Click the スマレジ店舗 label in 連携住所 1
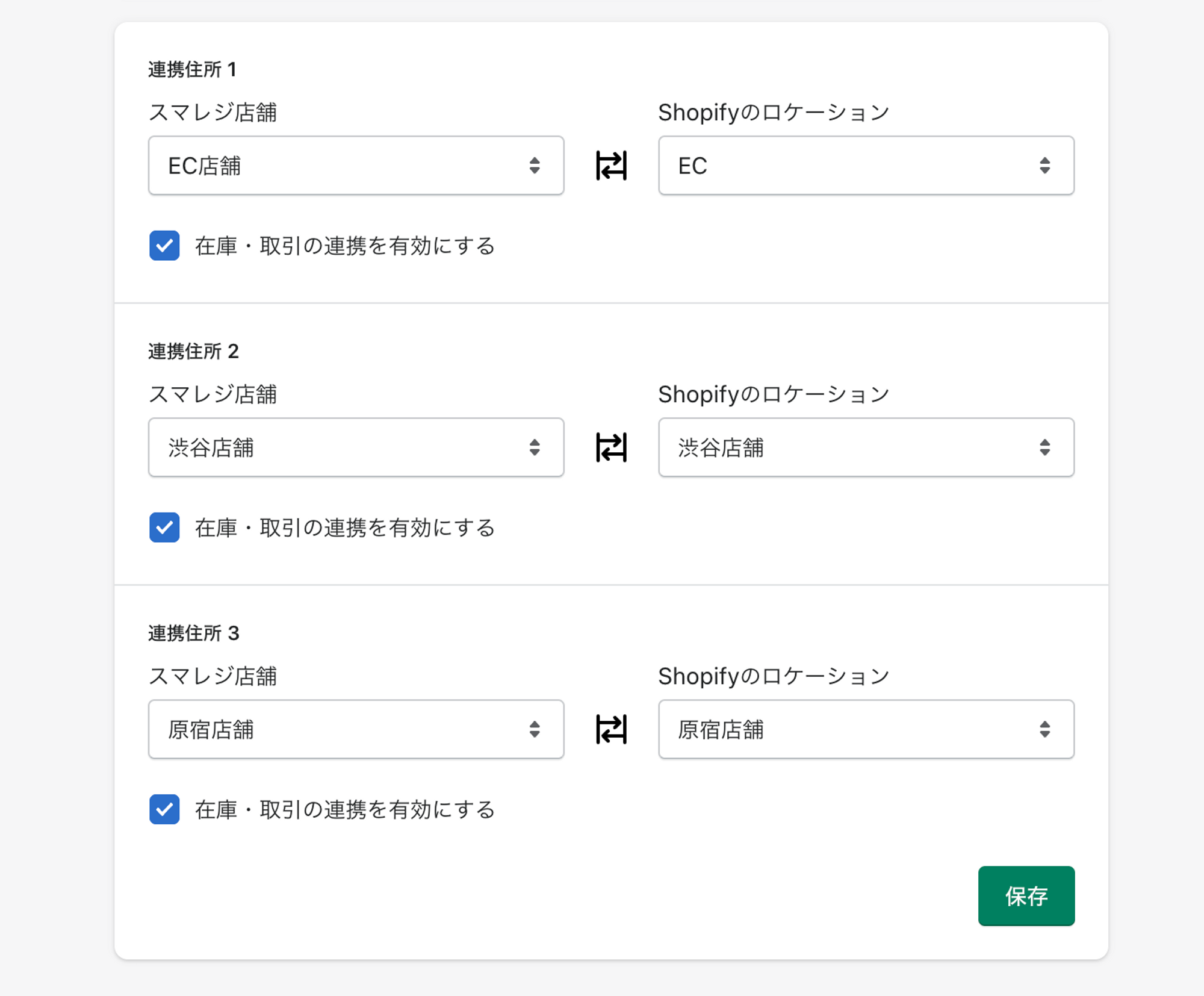This screenshot has width=1204, height=996. (213, 113)
